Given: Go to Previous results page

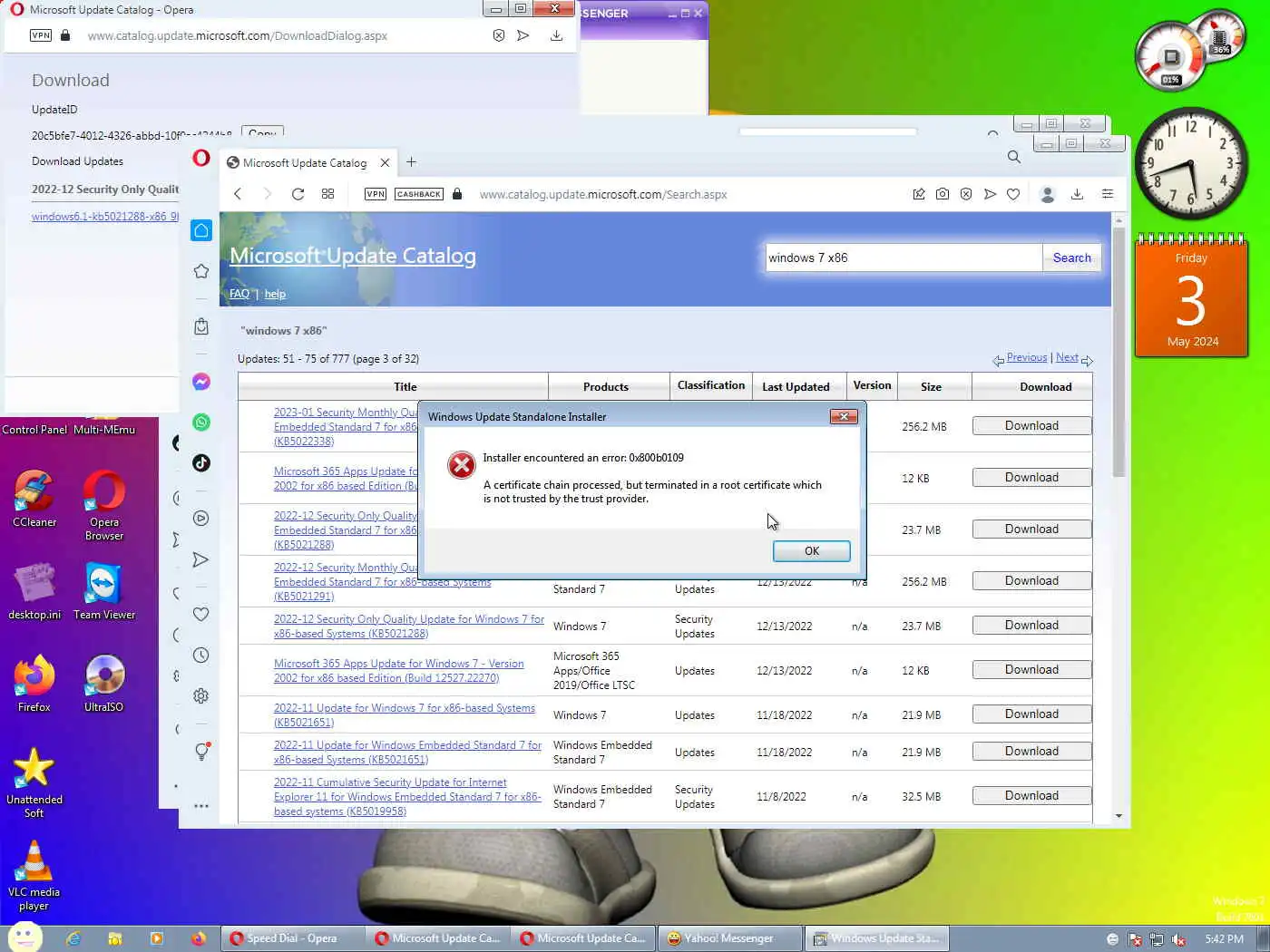Looking at the screenshot, I should (x=1027, y=357).
